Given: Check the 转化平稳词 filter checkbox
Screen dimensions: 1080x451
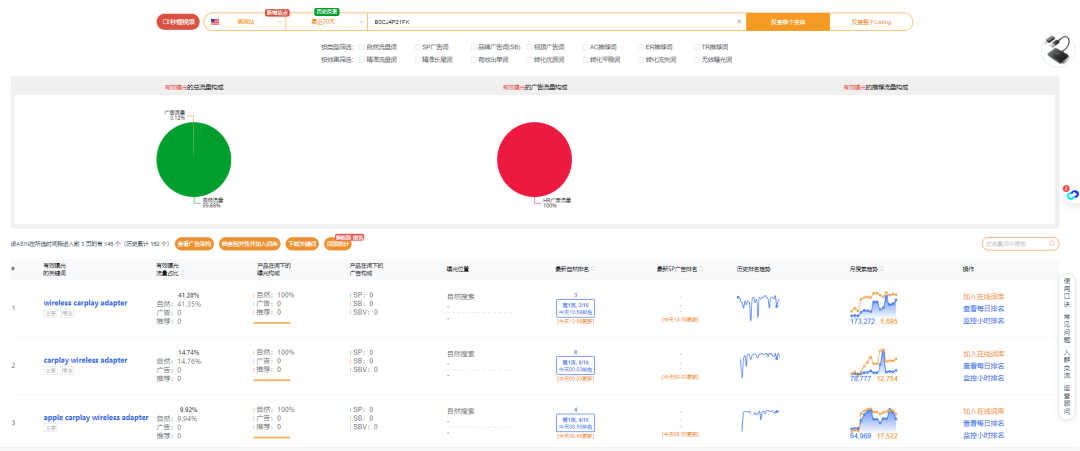Looking at the screenshot, I should [x=585, y=60].
